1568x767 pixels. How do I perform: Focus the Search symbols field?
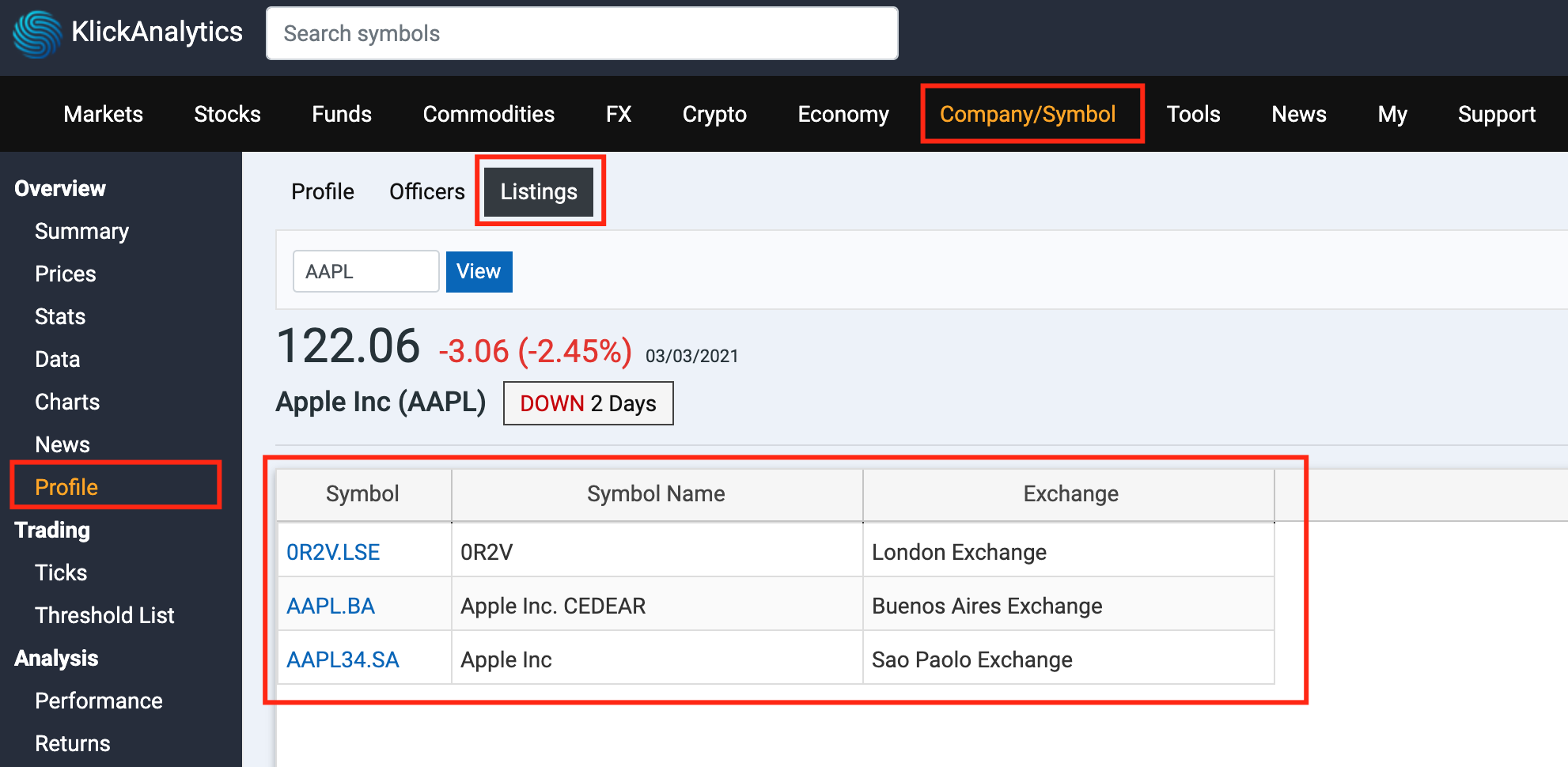(x=582, y=33)
